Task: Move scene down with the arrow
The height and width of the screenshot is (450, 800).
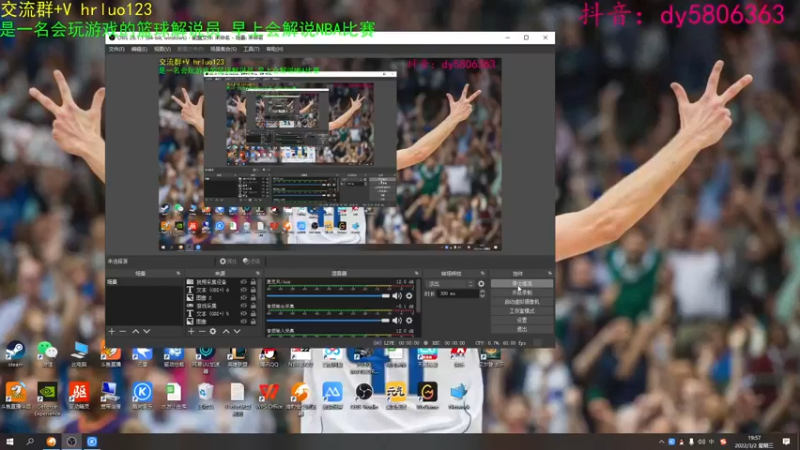Action: pyautogui.click(x=146, y=332)
